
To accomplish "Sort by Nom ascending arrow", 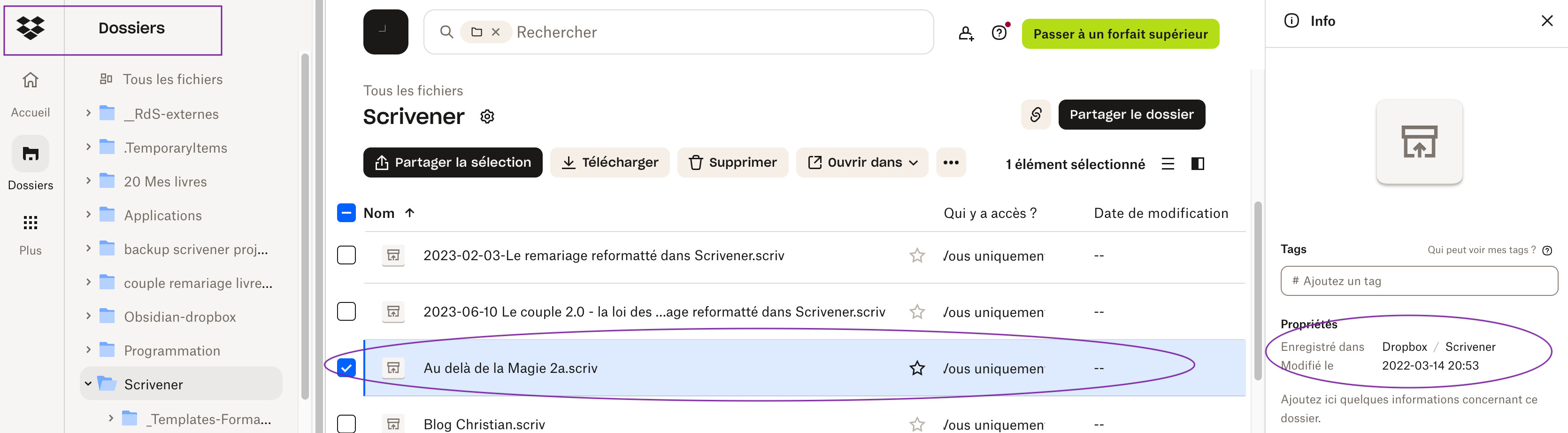I will tap(410, 213).
